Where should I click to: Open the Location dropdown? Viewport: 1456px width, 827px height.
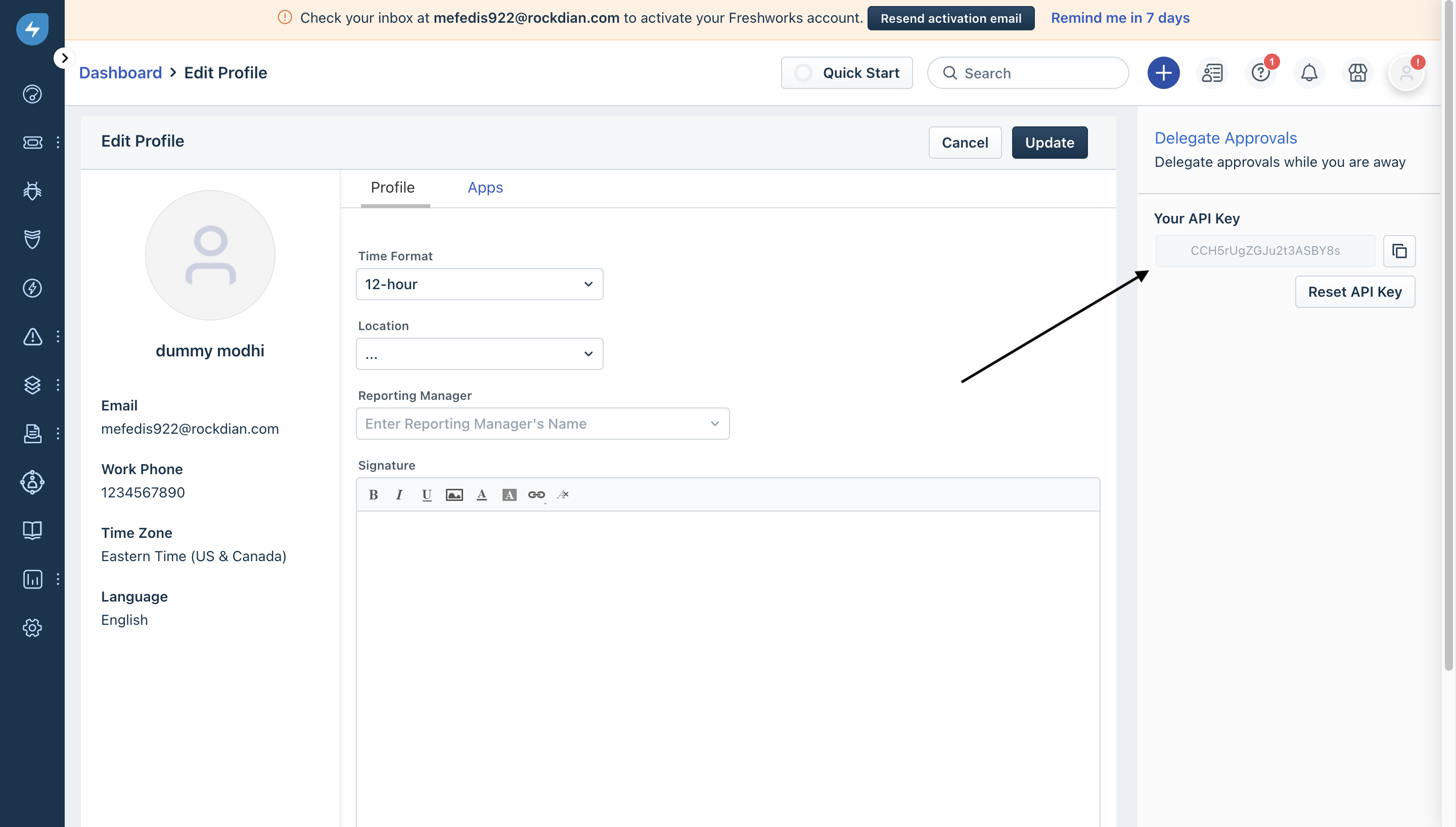(479, 354)
